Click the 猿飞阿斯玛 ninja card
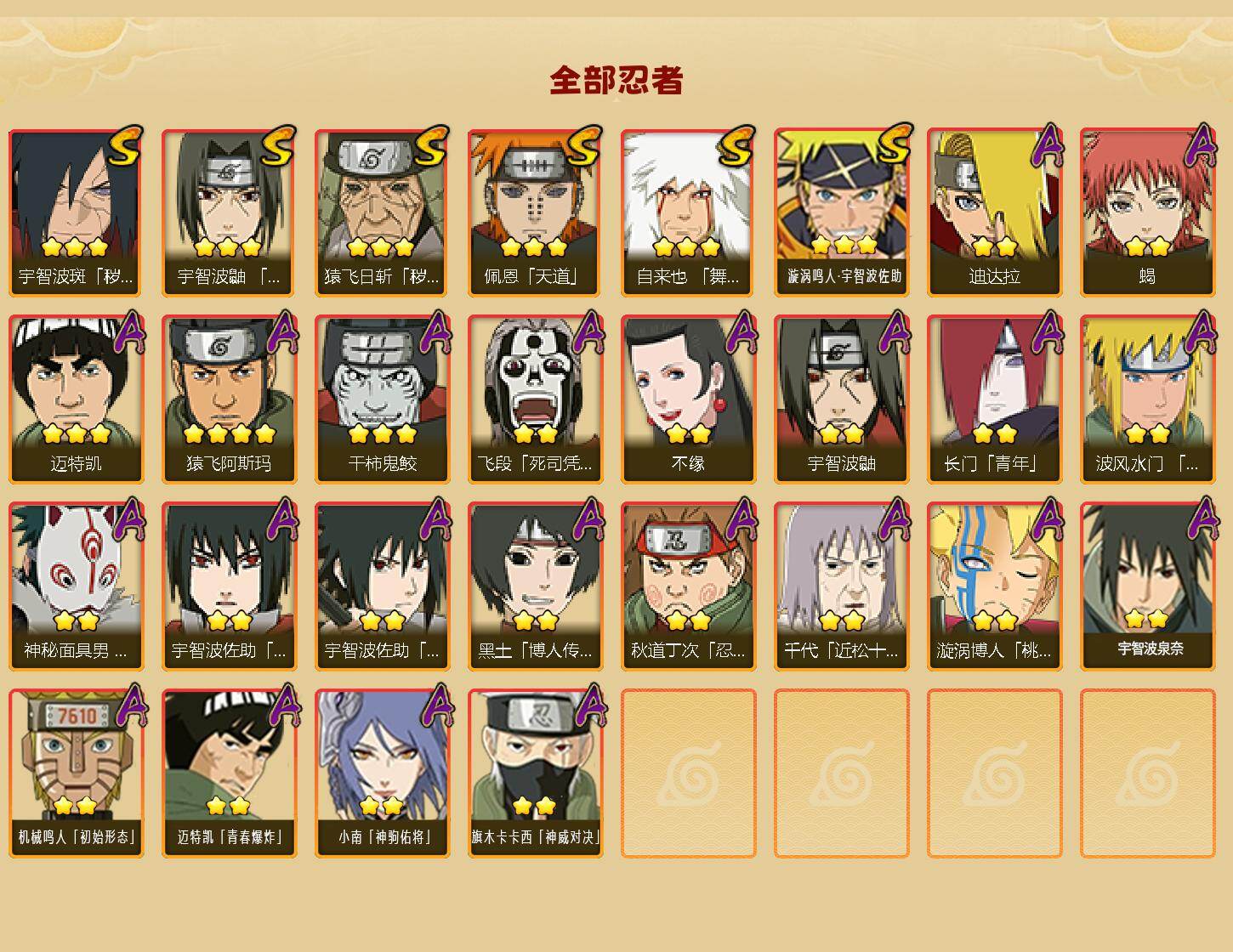The height and width of the screenshot is (952, 1233). tap(229, 399)
